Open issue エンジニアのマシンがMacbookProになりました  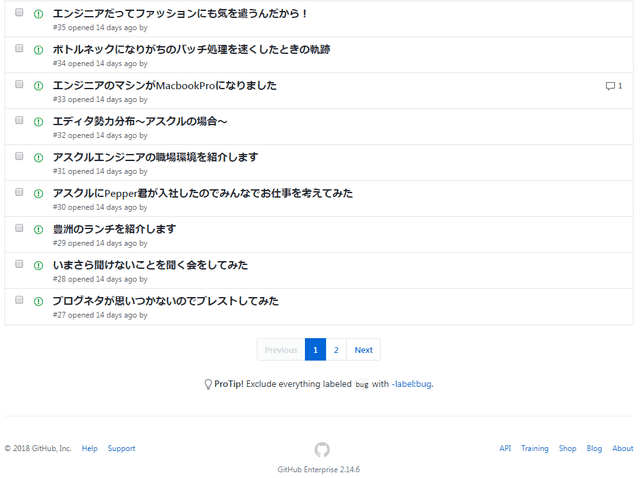pyautogui.click(x=164, y=86)
